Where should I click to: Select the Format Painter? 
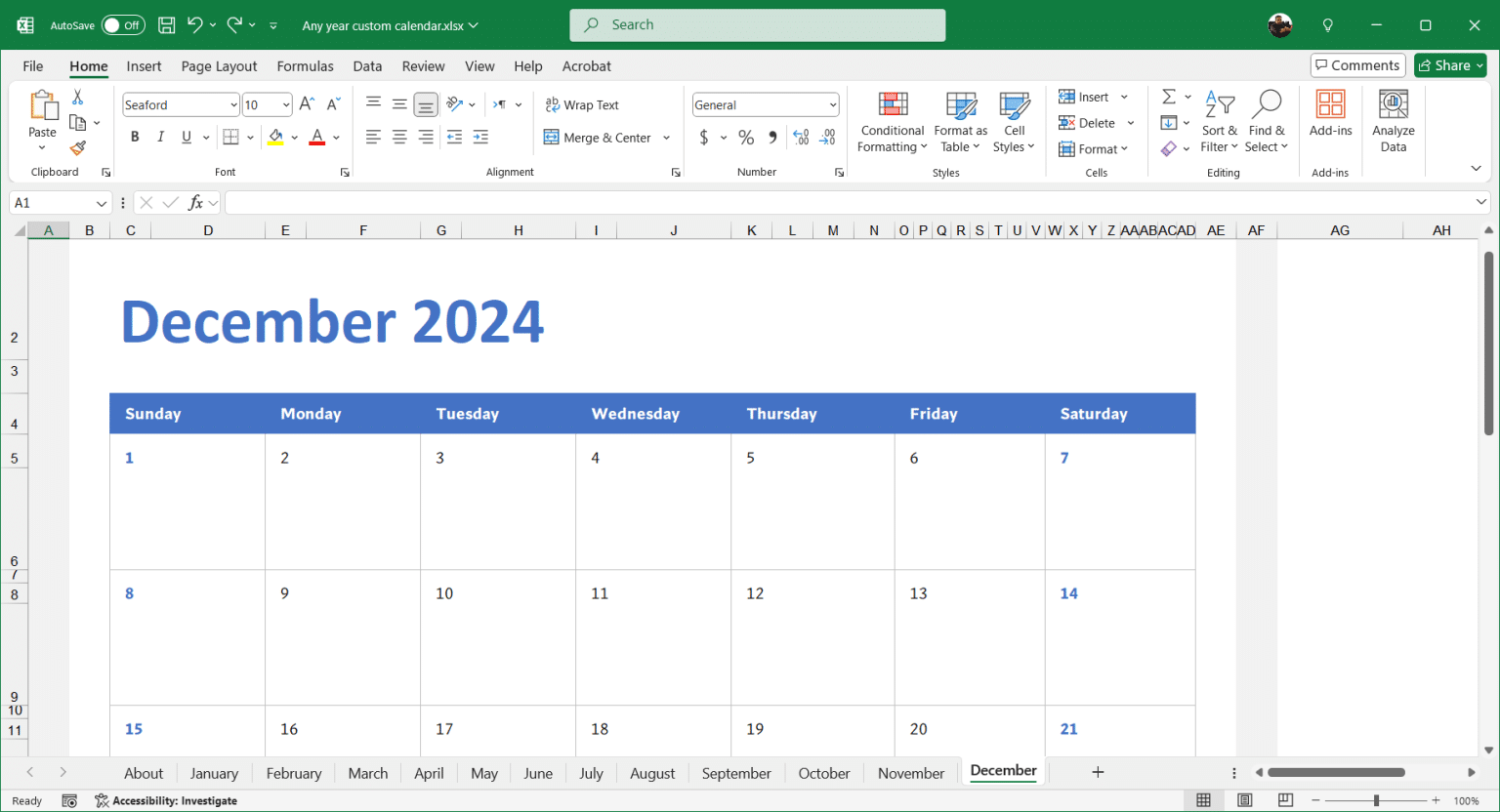pyautogui.click(x=77, y=148)
